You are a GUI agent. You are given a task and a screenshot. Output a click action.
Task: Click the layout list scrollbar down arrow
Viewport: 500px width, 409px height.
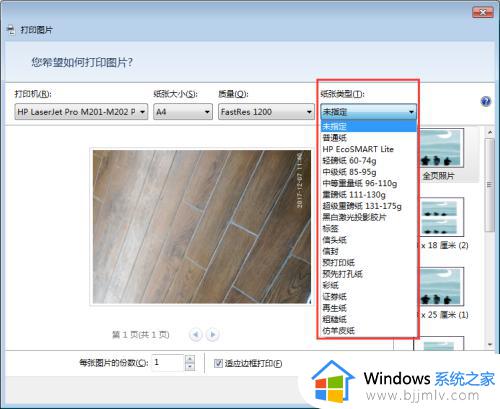point(490,344)
